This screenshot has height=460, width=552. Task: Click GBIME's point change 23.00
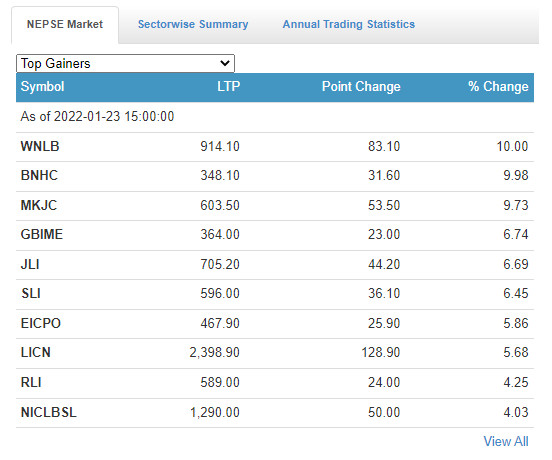[384, 234]
